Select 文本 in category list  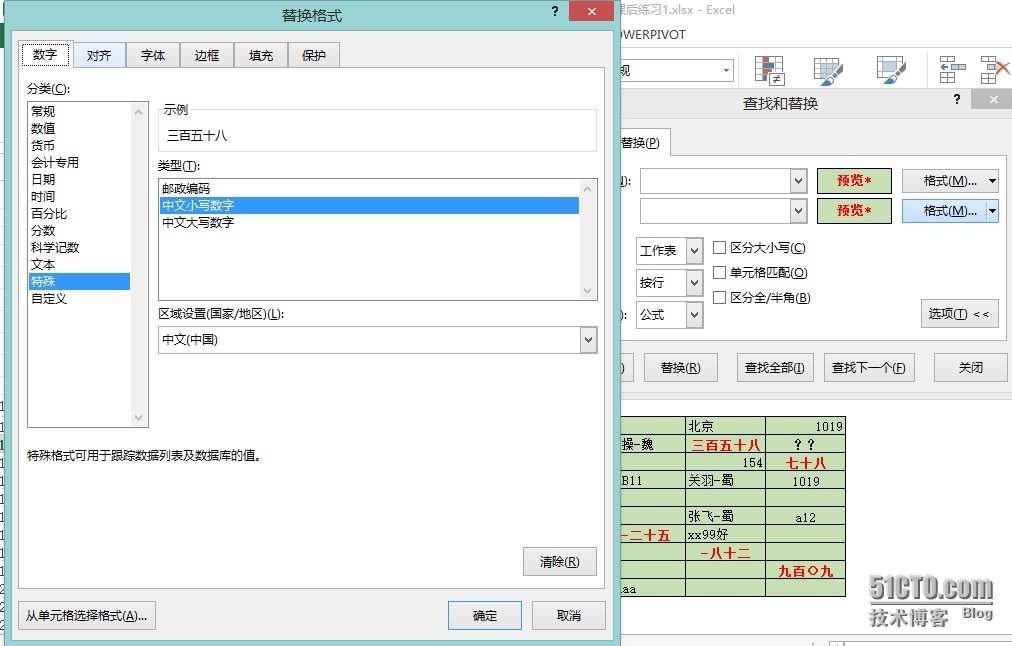click(x=79, y=264)
